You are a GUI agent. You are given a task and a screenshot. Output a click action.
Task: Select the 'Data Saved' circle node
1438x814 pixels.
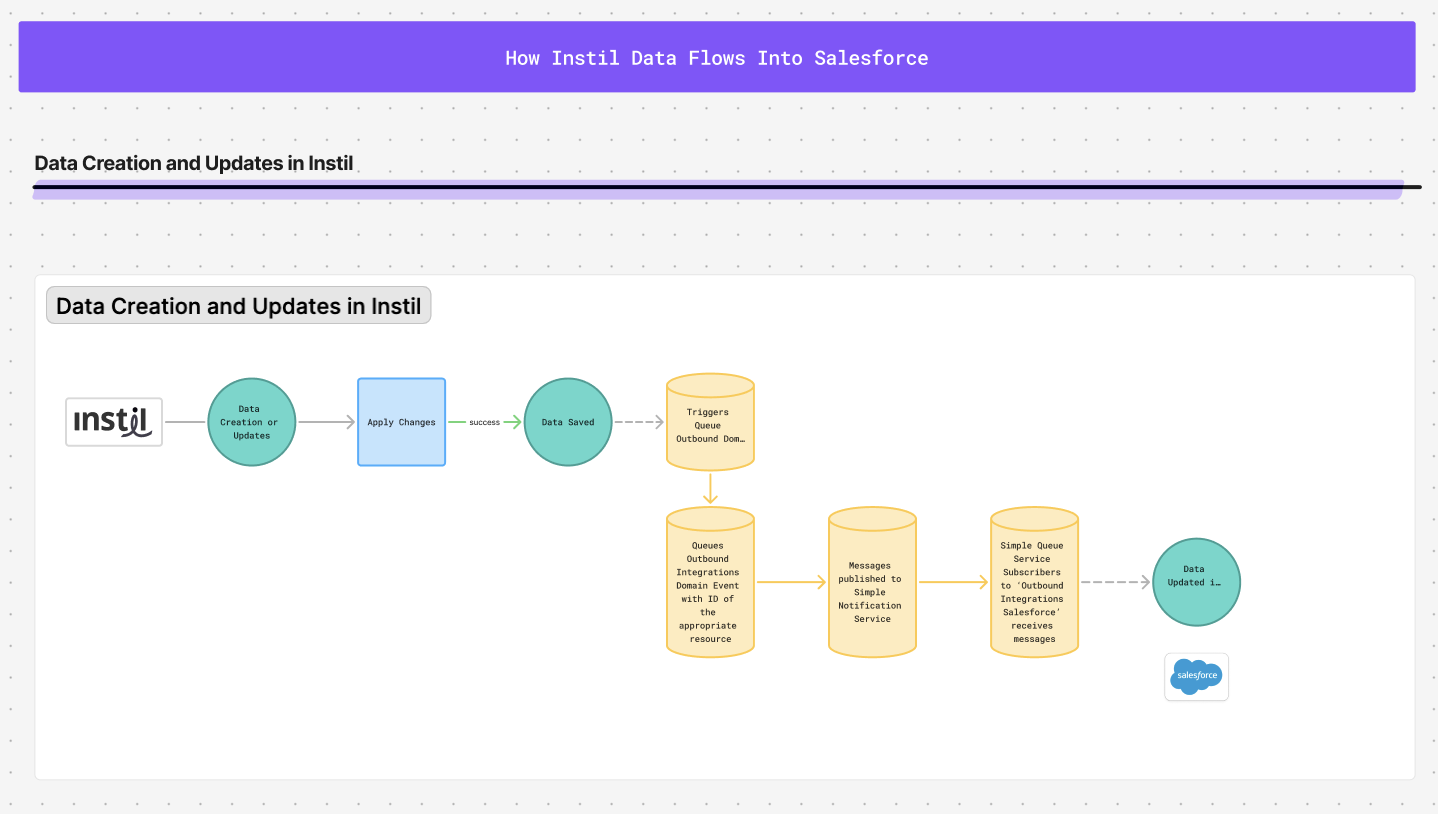coord(568,422)
